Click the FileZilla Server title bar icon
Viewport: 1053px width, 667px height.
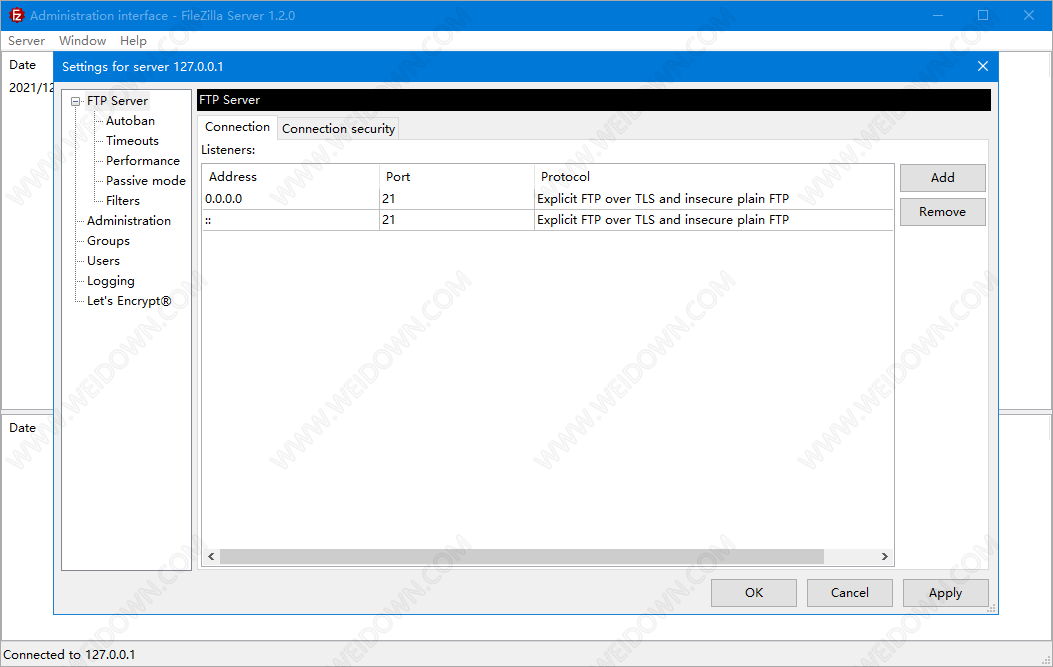click(16, 15)
